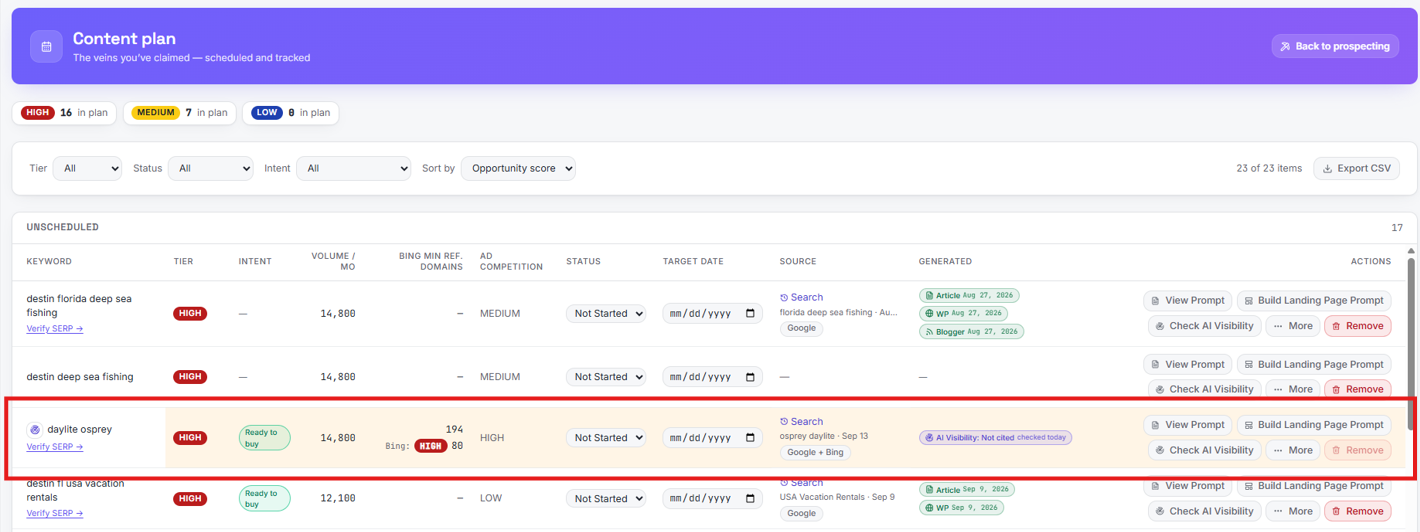Check AI Visibility in destin deep sea fishing row
Image resolution: width=1420 pixels, height=532 pixels.
coord(1204,389)
